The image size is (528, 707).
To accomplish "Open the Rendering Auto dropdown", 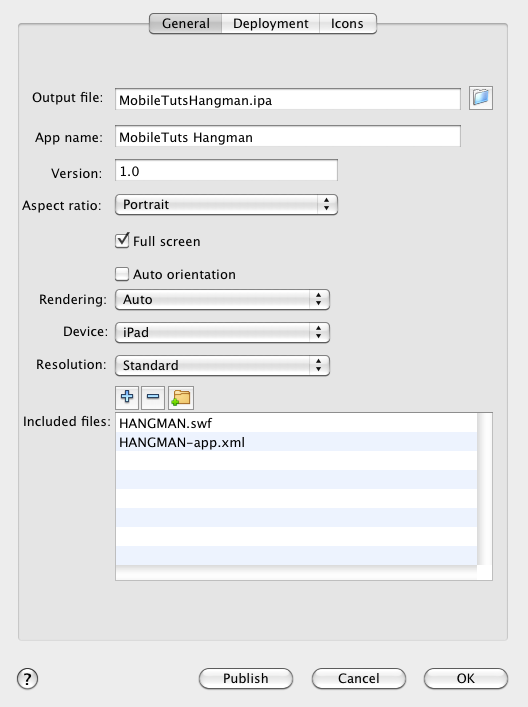I will [x=222, y=299].
